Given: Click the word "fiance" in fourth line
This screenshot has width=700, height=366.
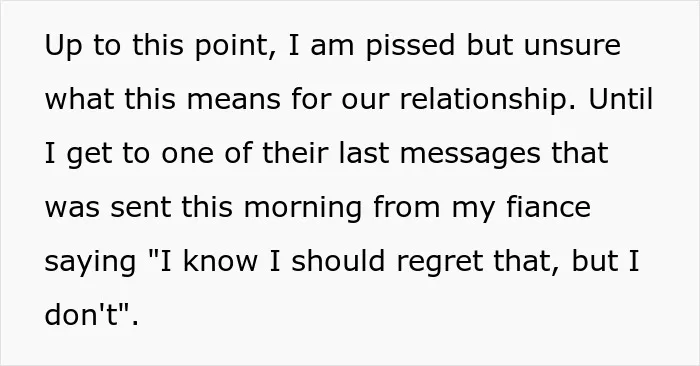Looking at the screenshot, I should [x=548, y=207].
